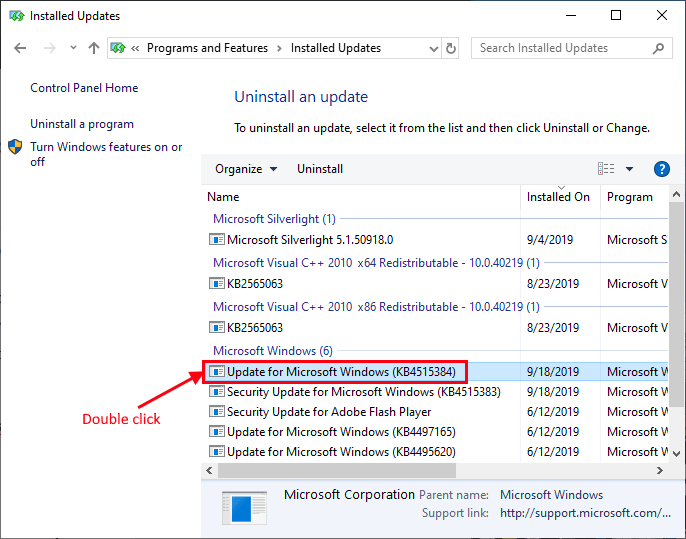Open the support.microsoft.com support link
This screenshot has height=539, width=686.
tap(585, 513)
